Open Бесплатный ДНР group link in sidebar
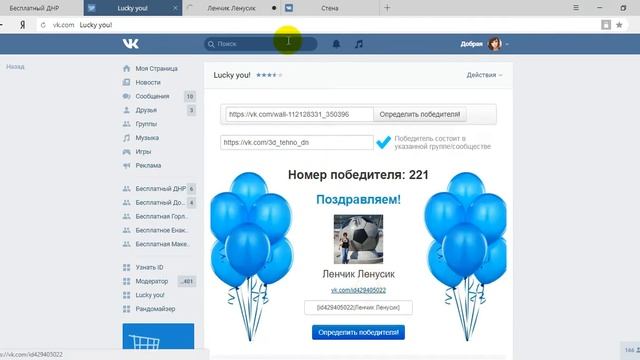The image size is (640, 360). [161, 189]
